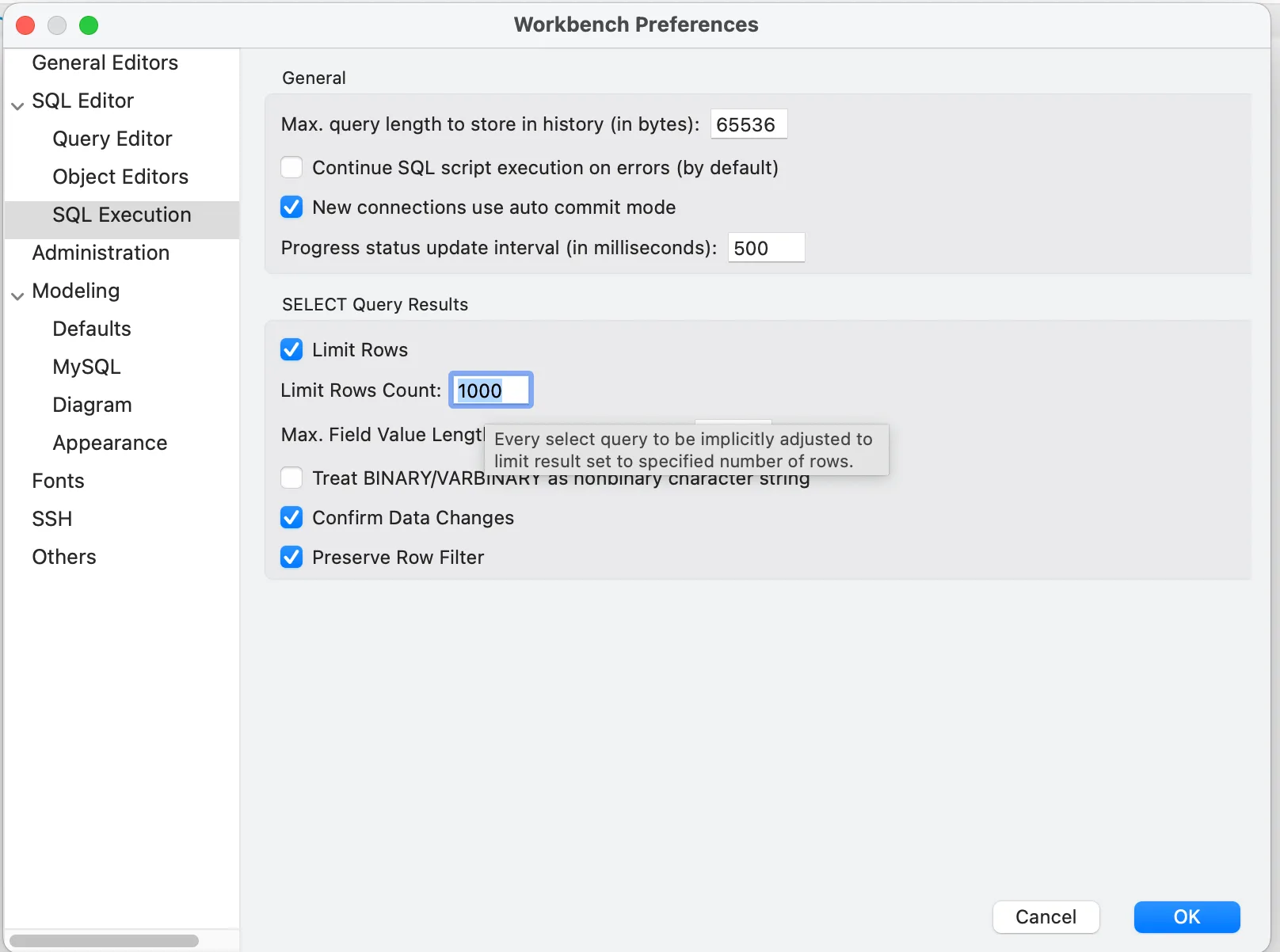Open Administration preferences section
Viewport: 1280px width, 952px height.
101,253
